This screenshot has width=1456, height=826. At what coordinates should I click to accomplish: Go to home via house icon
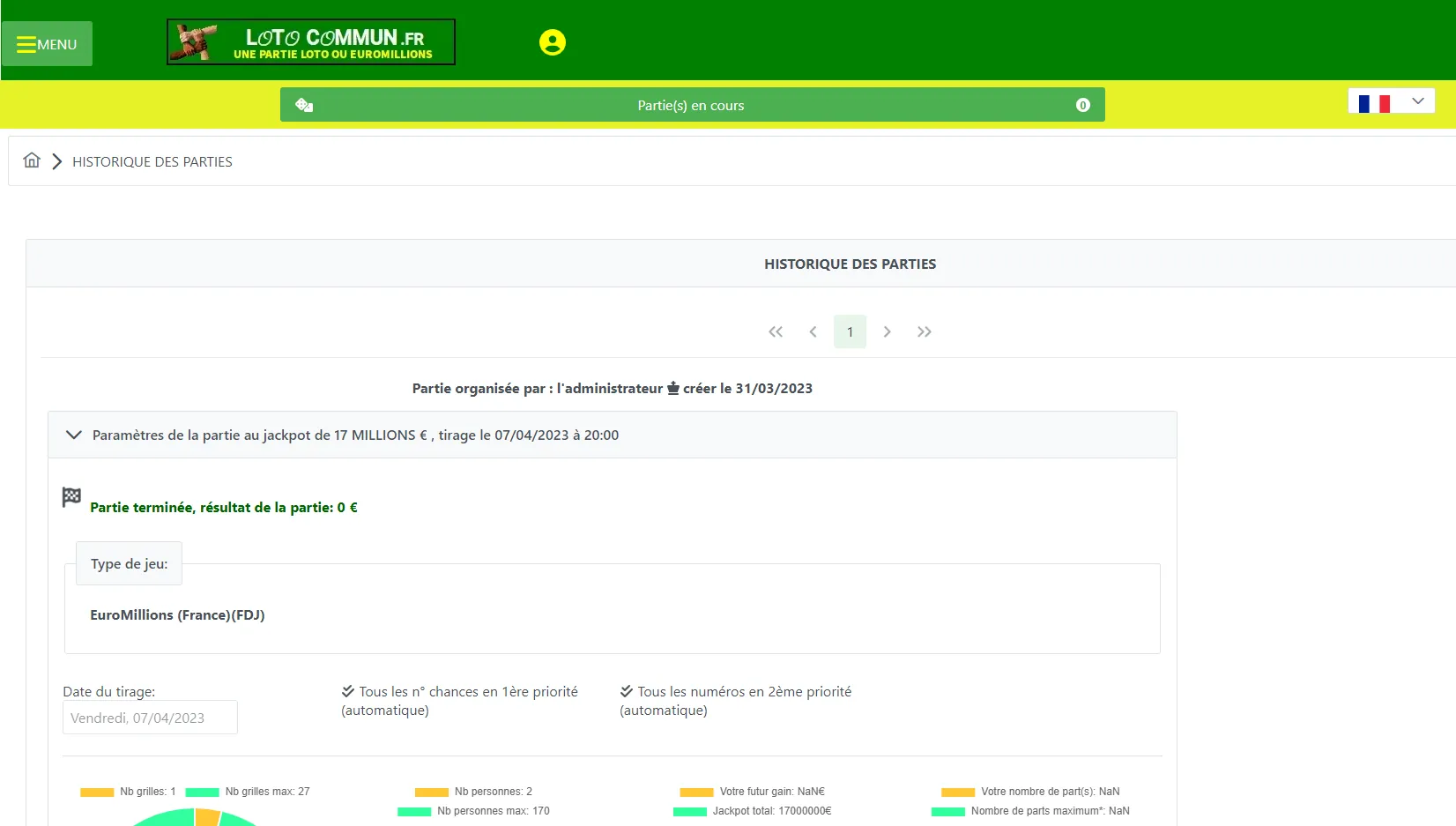click(x=32, y=160)
